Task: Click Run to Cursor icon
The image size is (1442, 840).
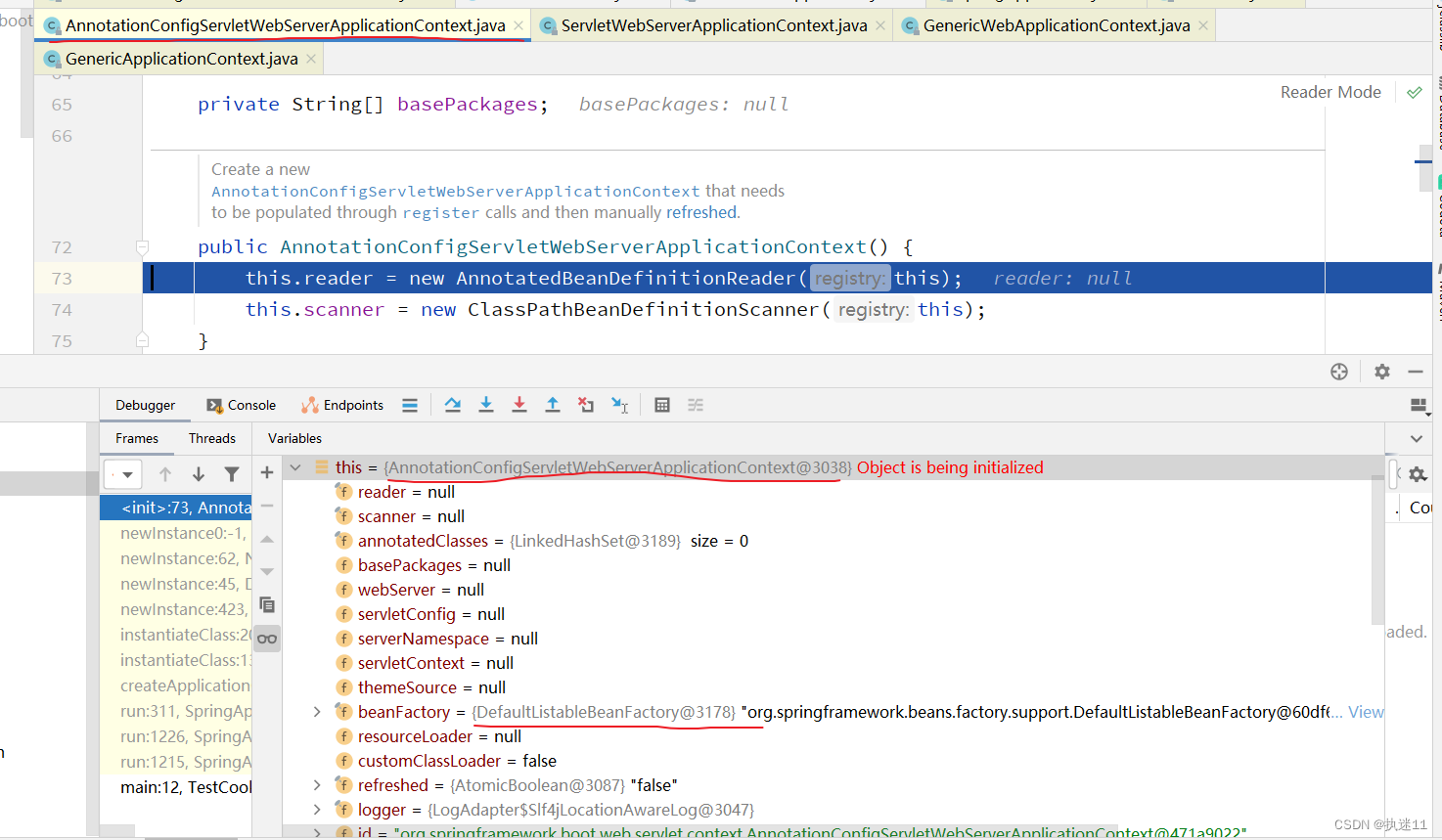Action: [620, 405]
